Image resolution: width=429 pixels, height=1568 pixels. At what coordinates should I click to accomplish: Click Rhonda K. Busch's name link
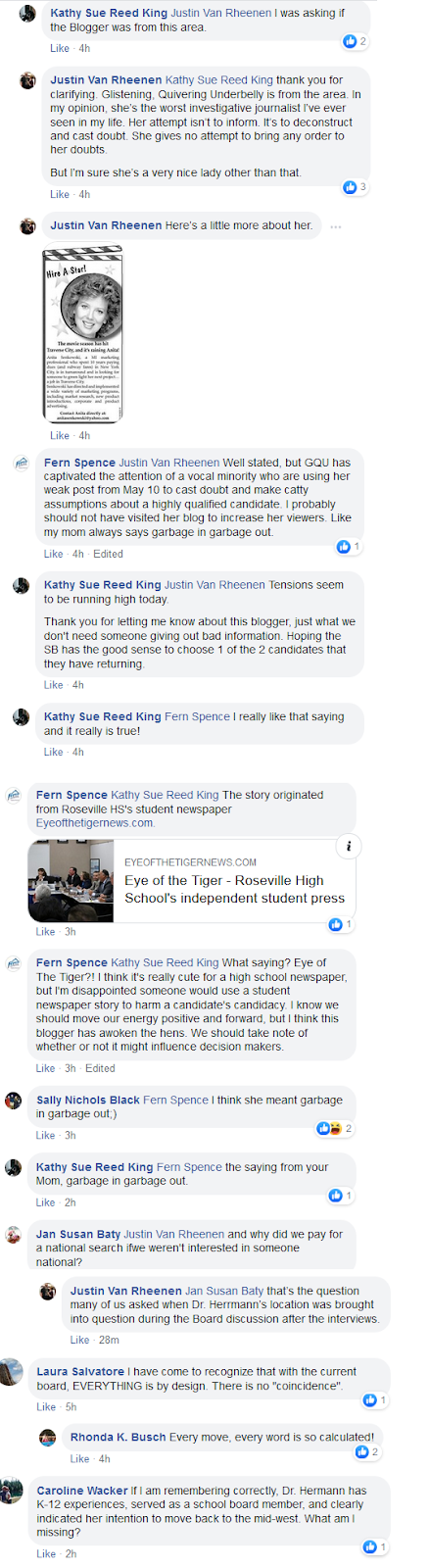tap(119, 1438)
